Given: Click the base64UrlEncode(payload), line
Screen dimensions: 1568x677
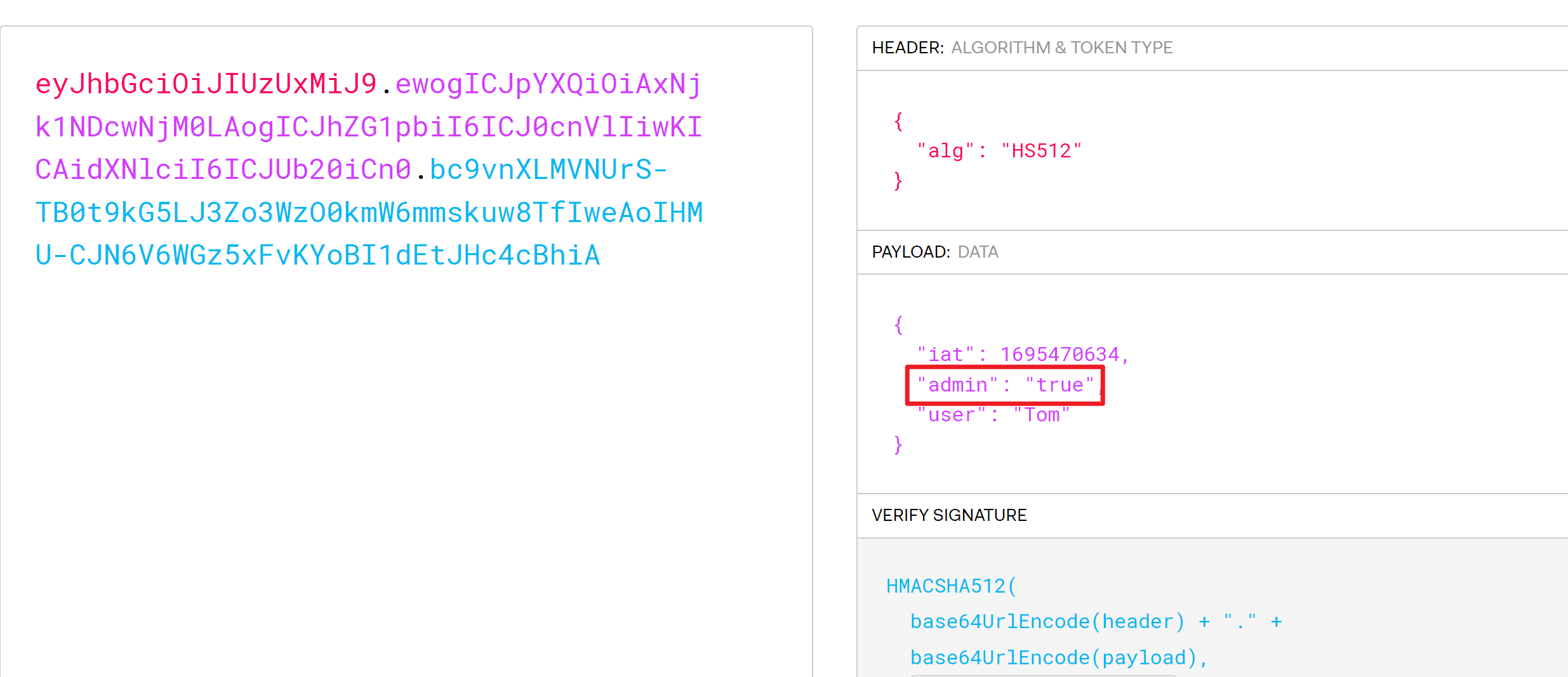Looking at the screenshot, I should (x=1059, y=658).
